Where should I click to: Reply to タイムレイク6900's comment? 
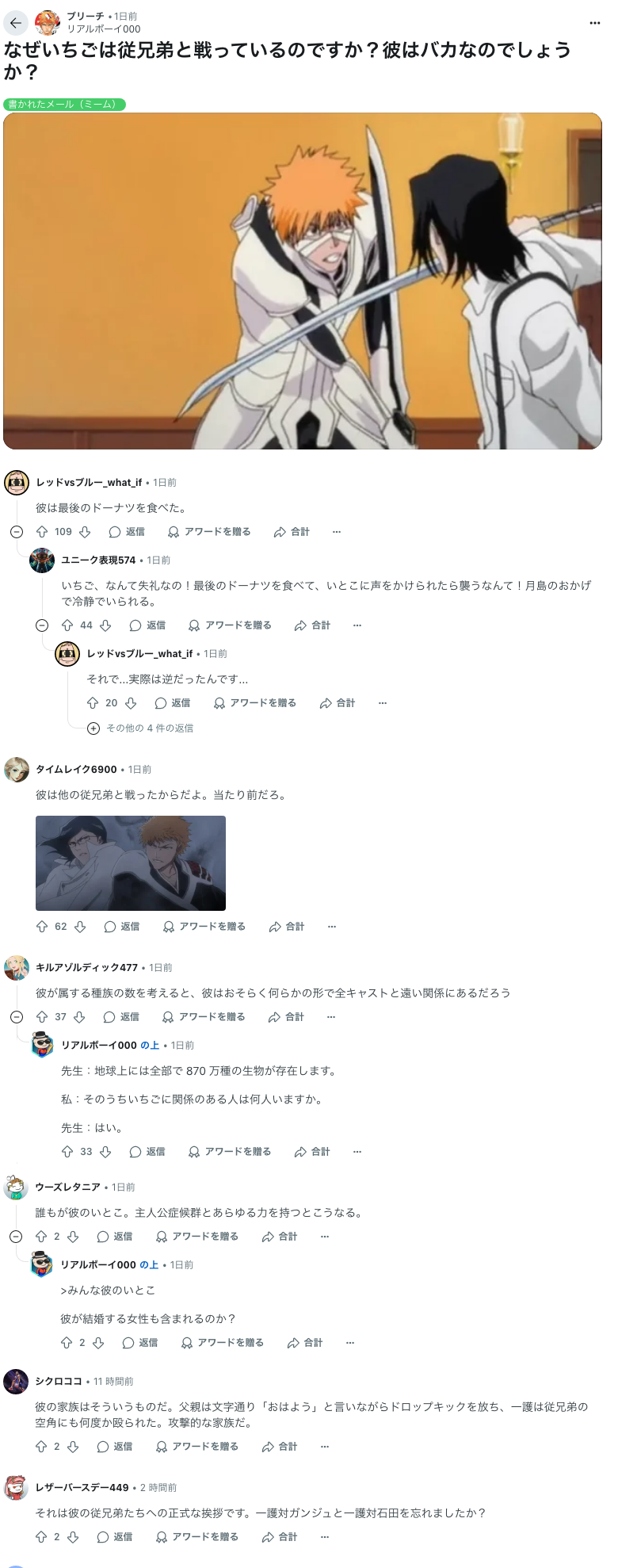tap(121, 927)
